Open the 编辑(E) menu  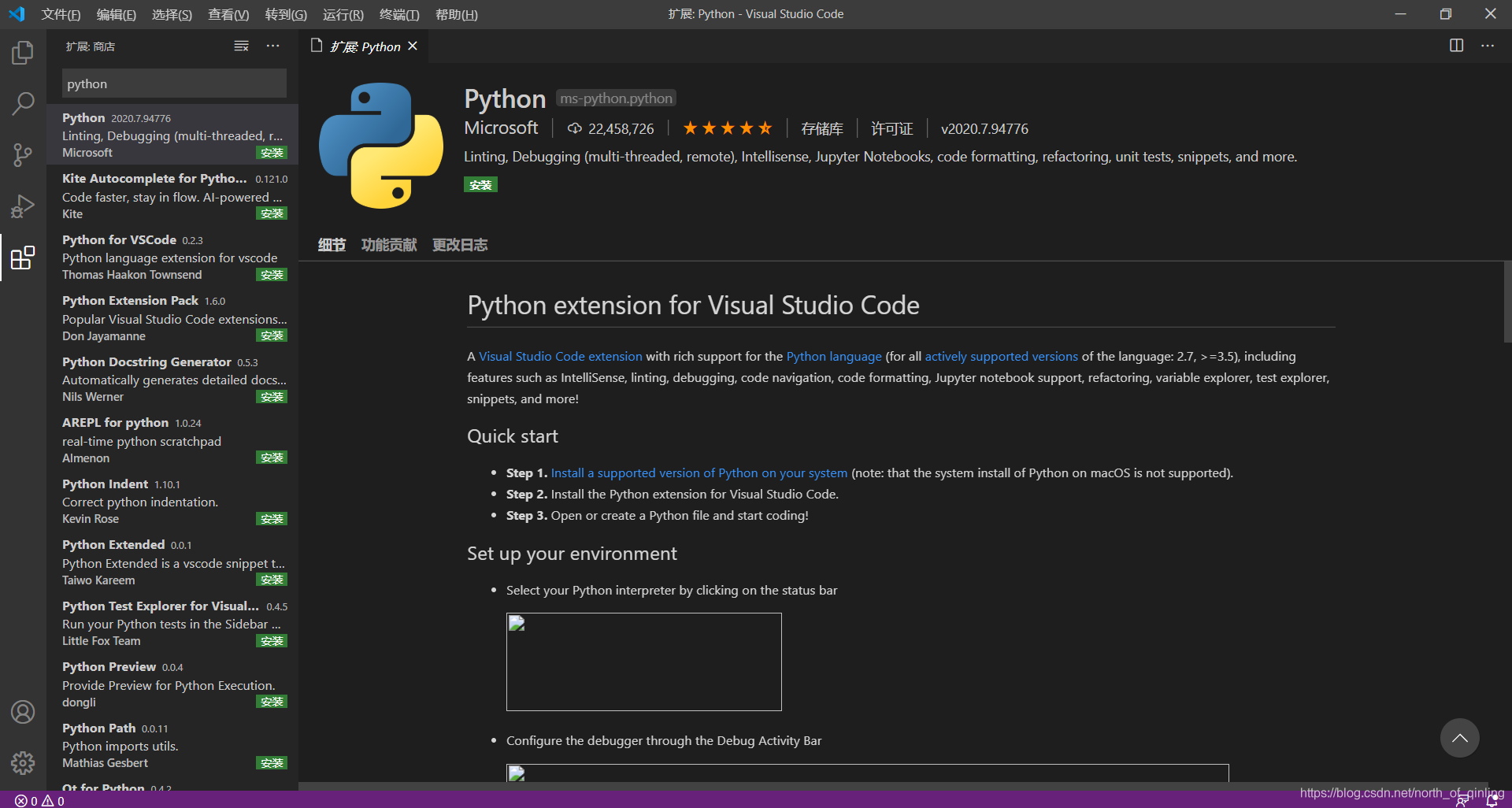point(116,14)
